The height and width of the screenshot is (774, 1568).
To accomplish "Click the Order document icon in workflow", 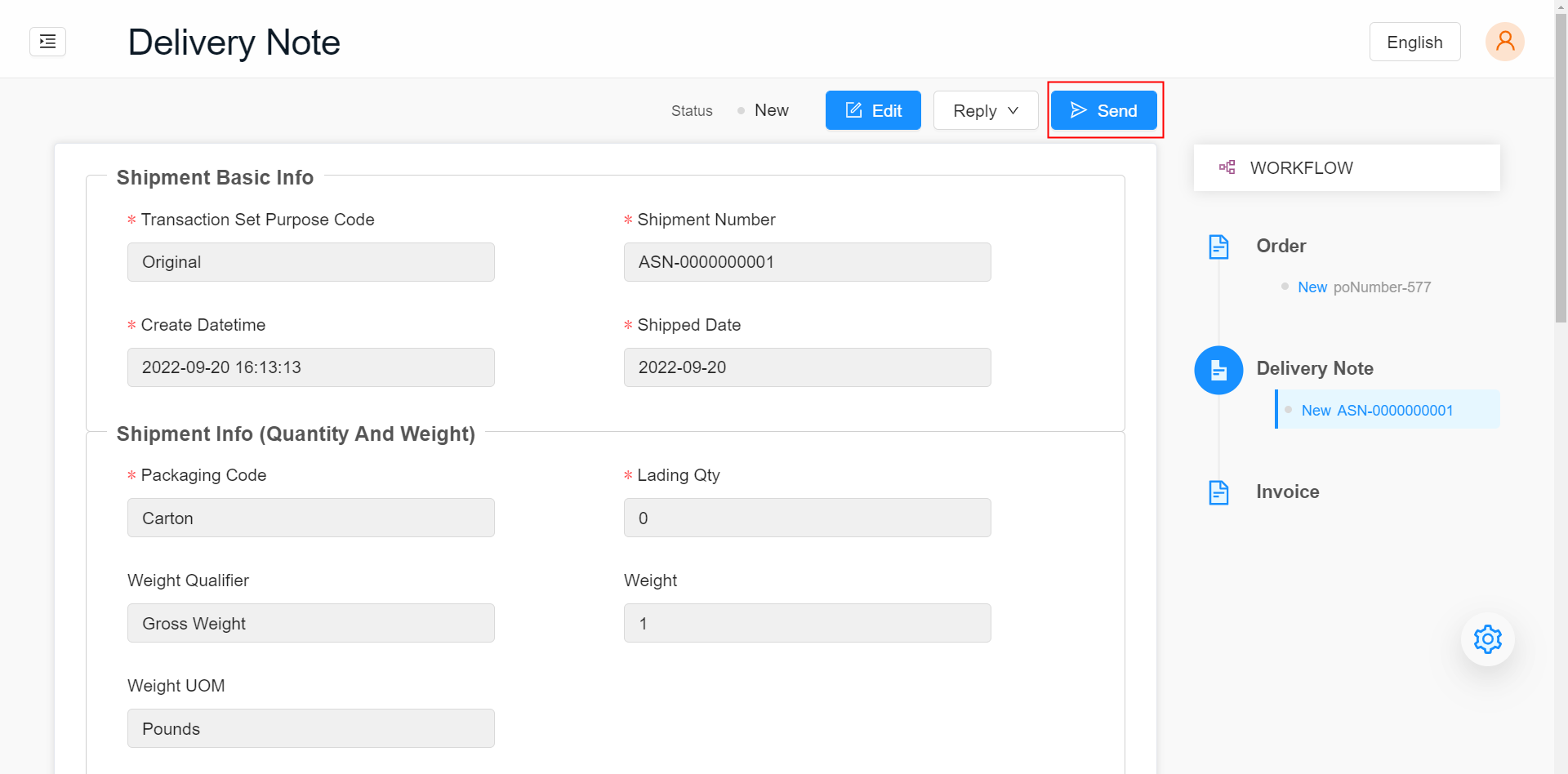I will 1218,247.
